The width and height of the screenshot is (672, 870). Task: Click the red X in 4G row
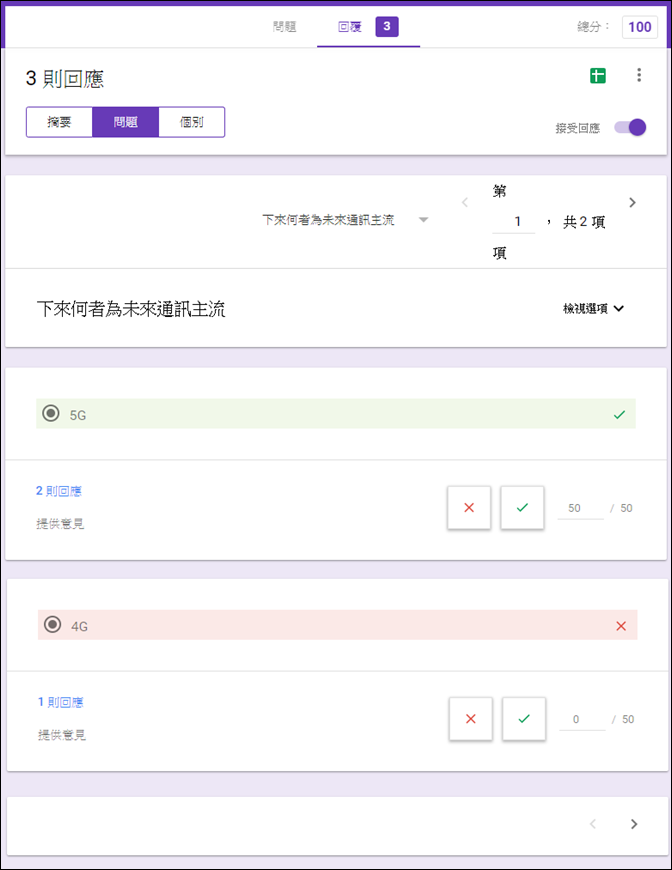(621, 626)
